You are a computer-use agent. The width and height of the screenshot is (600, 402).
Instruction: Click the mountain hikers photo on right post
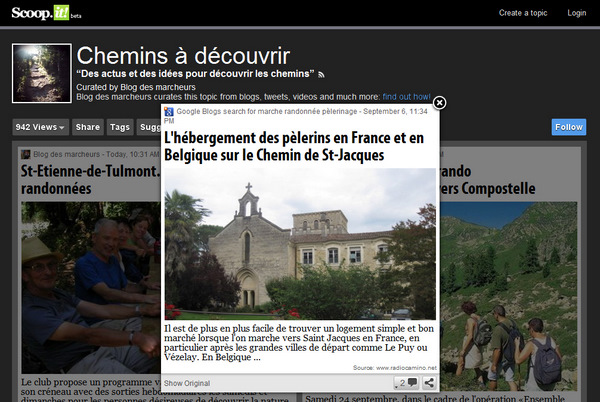(x=509, y=296)
